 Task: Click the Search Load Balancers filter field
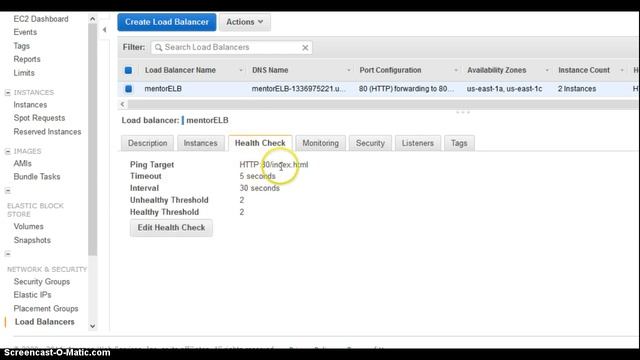231,47
